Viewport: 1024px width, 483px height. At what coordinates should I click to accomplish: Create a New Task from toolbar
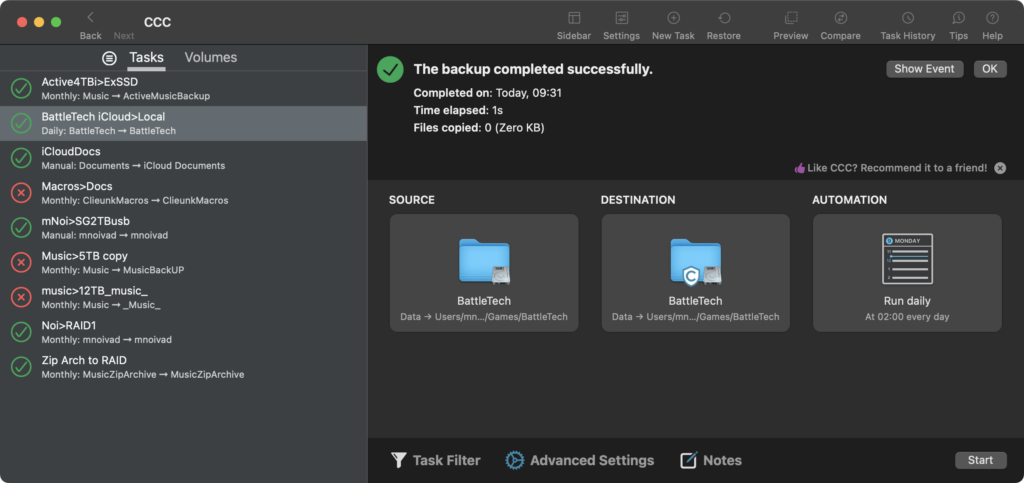click(x=673, y=19)
